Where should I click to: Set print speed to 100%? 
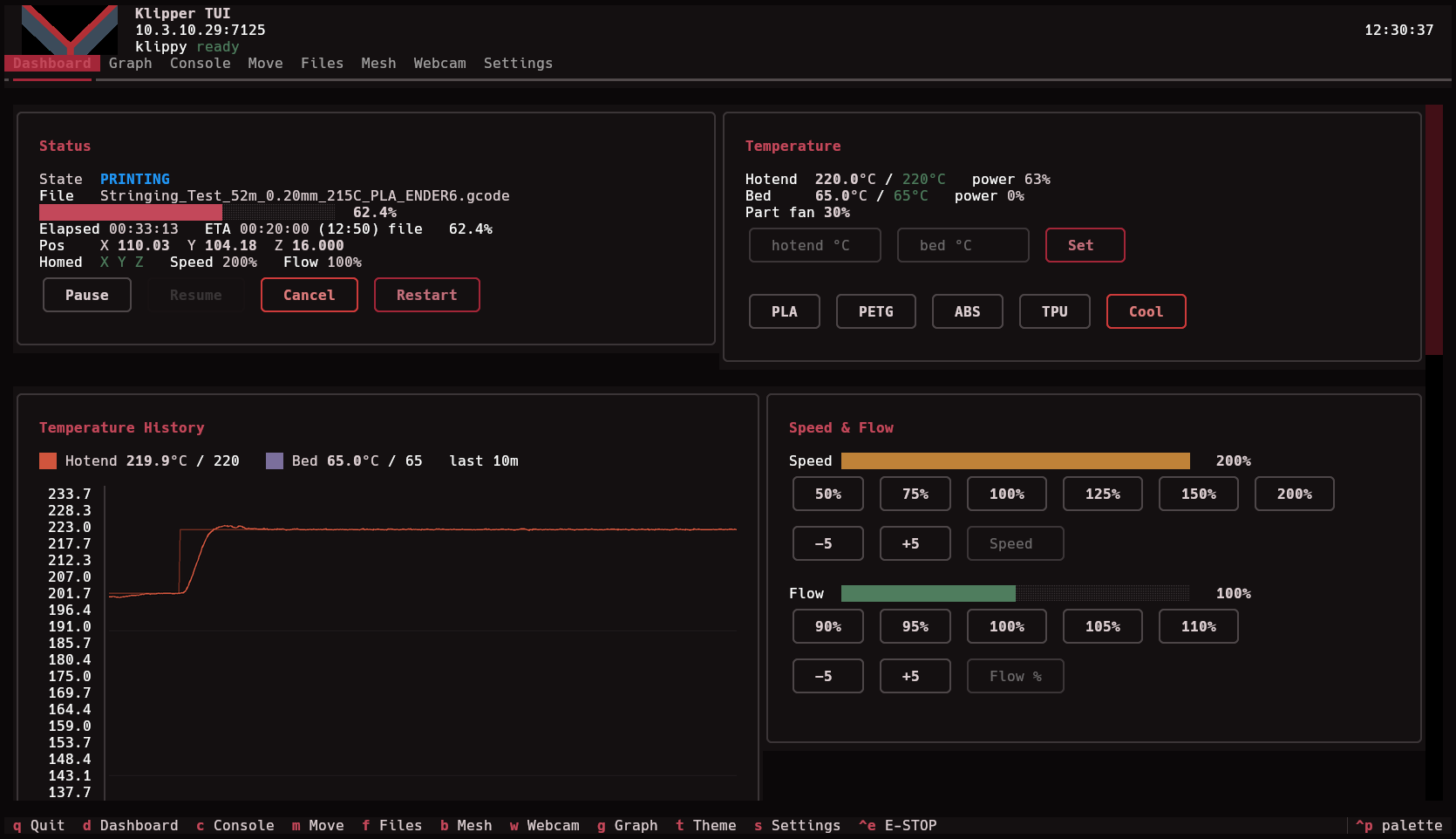click(x=1007, y=494)
